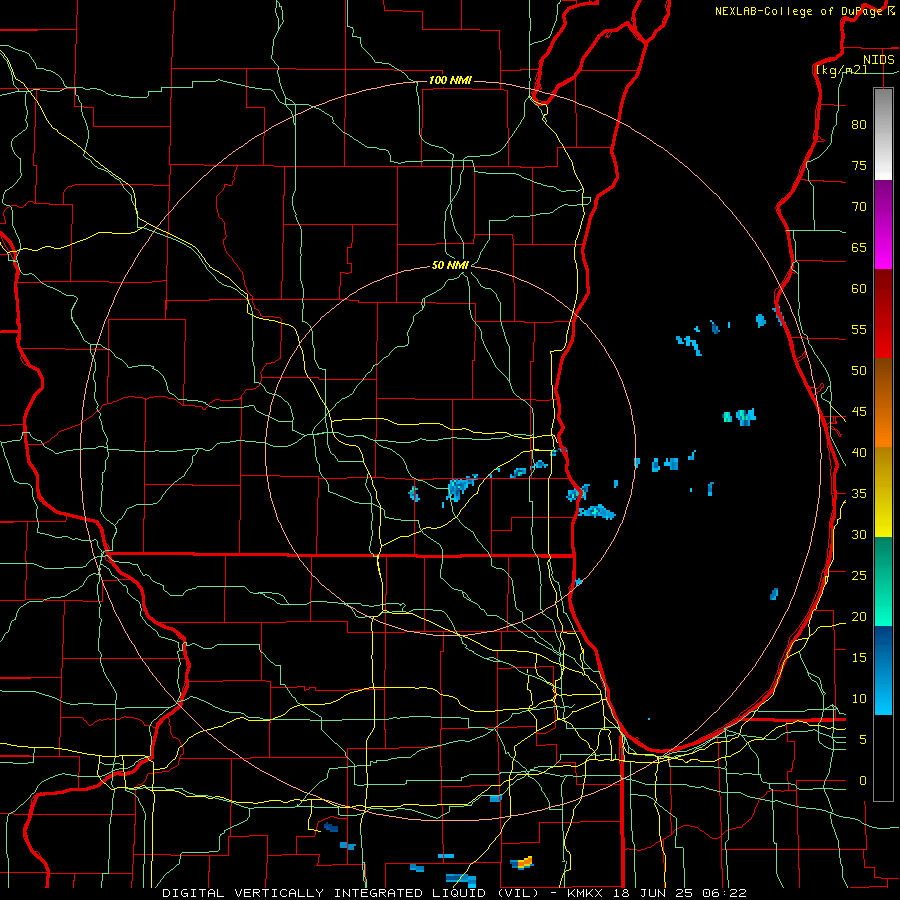Click the 15 value on the color scale

click(x=859, y=657)
